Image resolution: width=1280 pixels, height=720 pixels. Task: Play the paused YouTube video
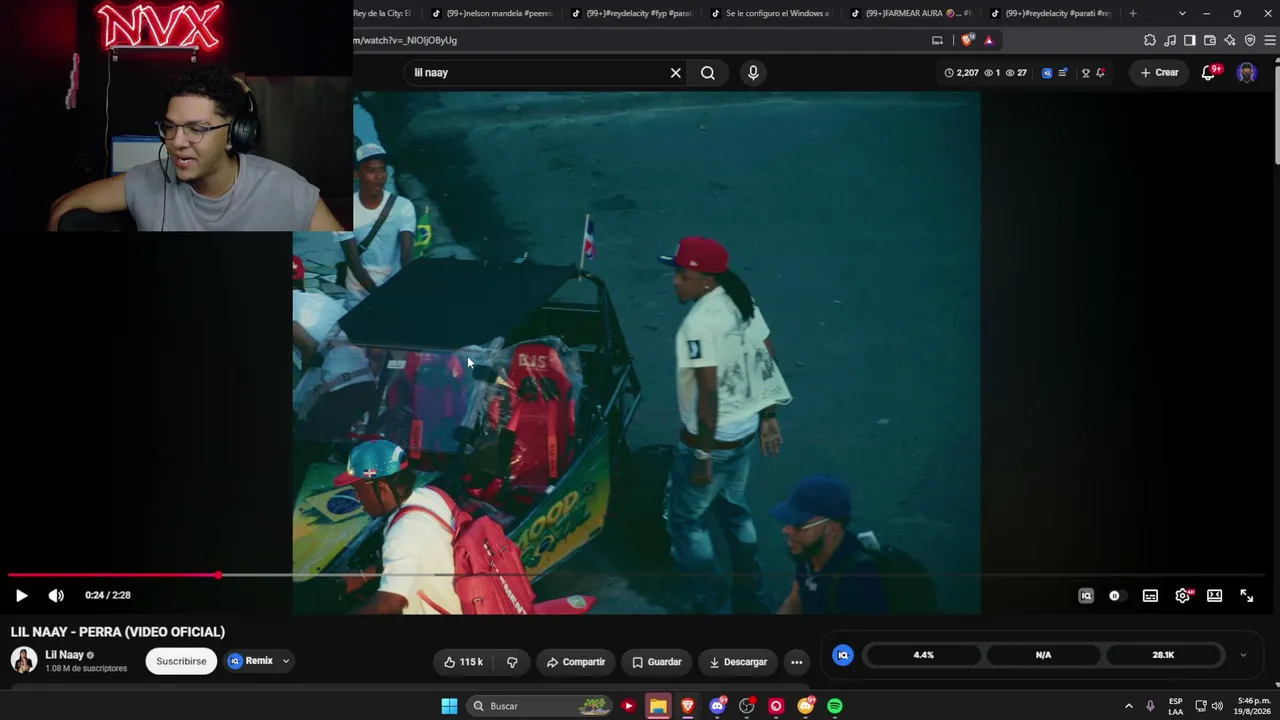tap(21, 595)
